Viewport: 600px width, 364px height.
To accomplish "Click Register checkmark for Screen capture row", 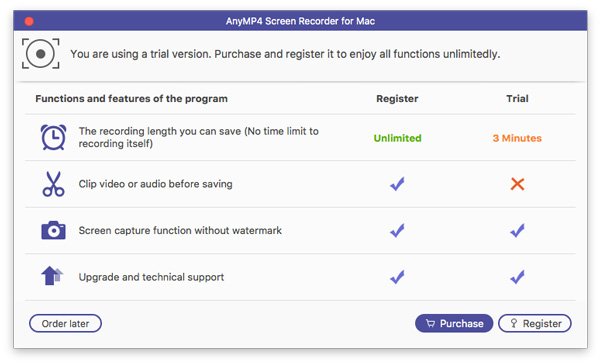I will [x=397, y=230].
